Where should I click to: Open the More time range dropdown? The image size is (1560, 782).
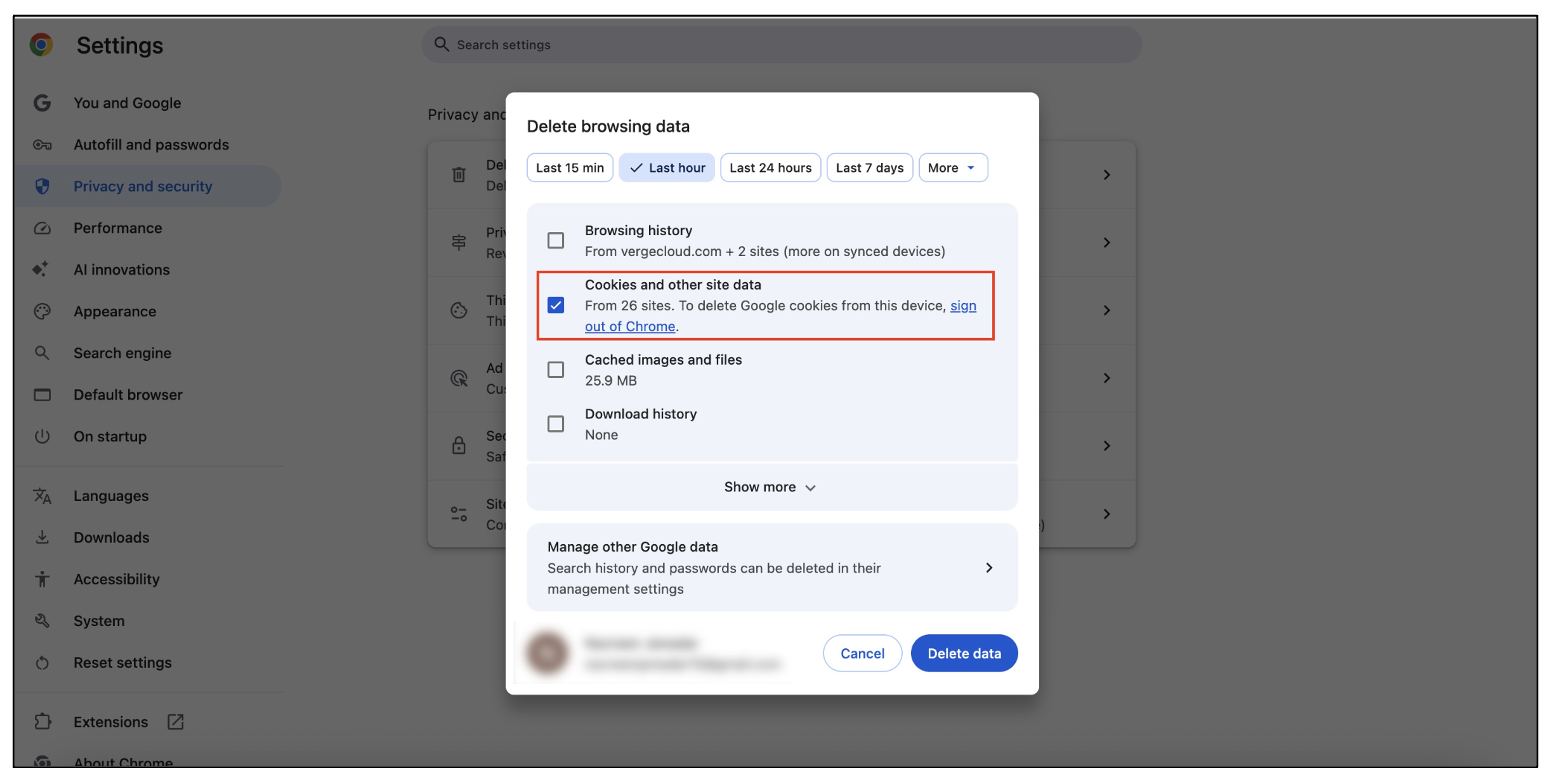(952, 167)
